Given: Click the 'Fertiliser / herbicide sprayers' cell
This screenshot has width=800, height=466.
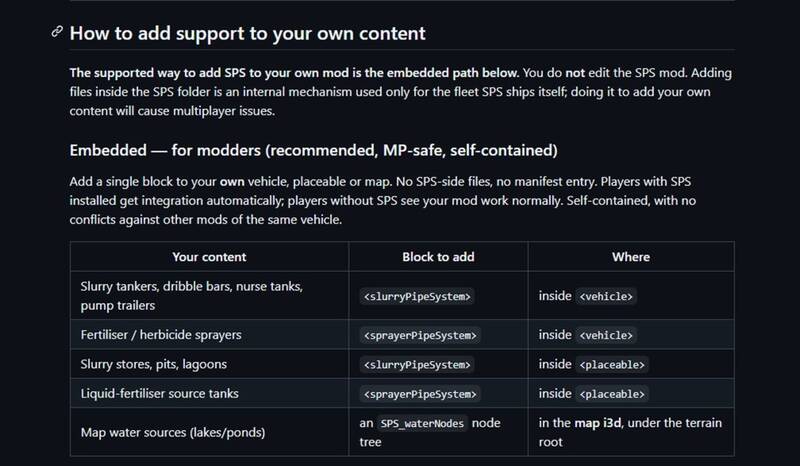Looking at the screenshot, I should click(209, 335).
